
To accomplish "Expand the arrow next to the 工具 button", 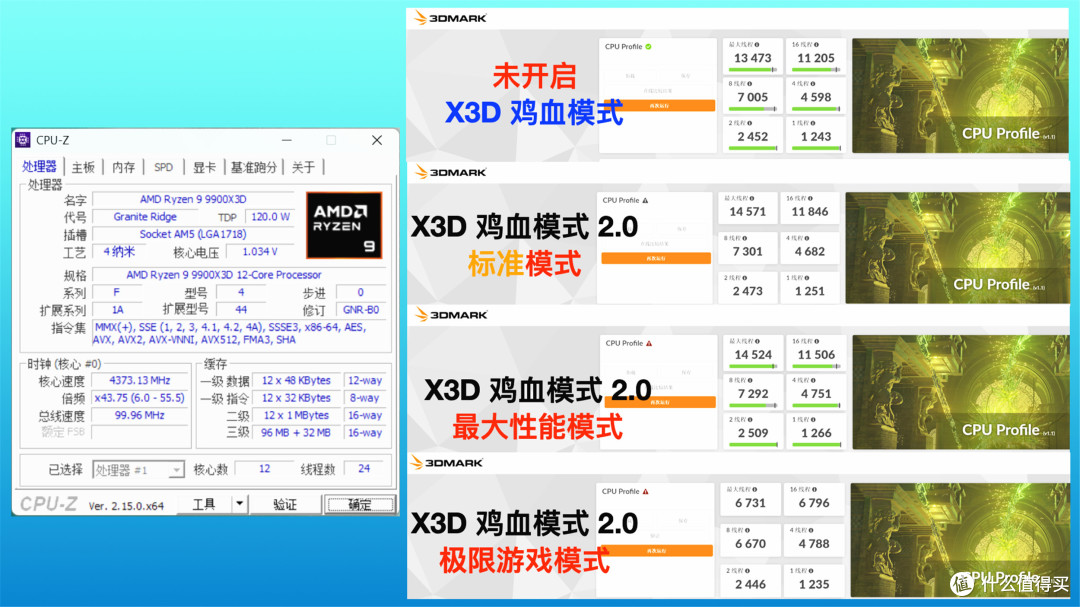I will [239, 504].
